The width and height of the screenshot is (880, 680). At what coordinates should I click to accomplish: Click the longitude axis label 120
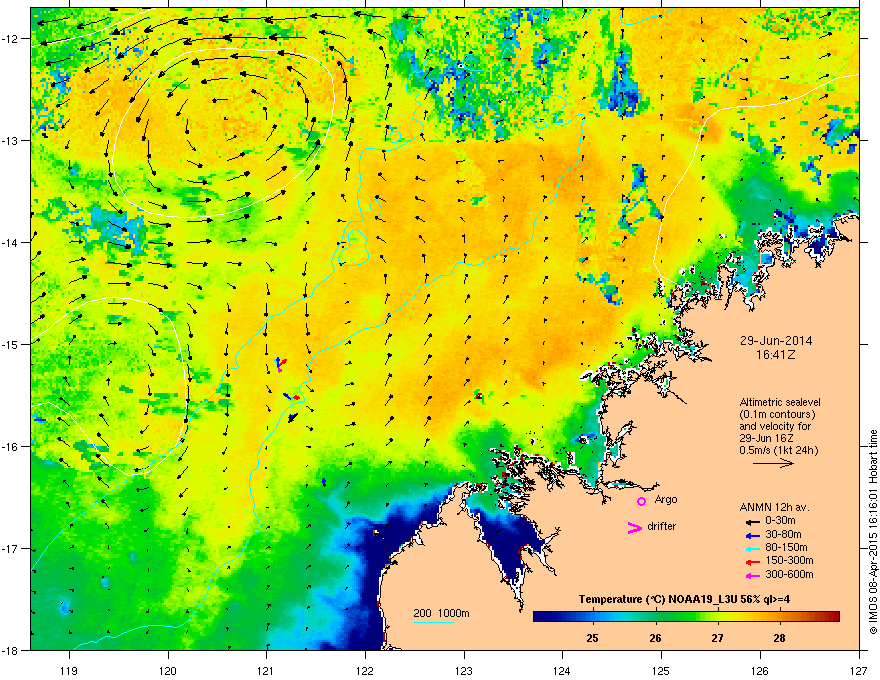[x=168, y=670]
